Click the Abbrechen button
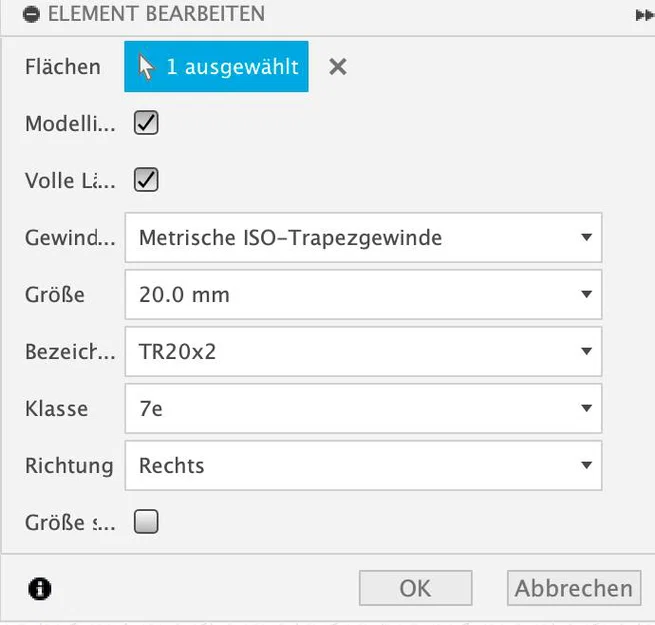The width and height of the screenshot is (655, 625). click(574, 588)
